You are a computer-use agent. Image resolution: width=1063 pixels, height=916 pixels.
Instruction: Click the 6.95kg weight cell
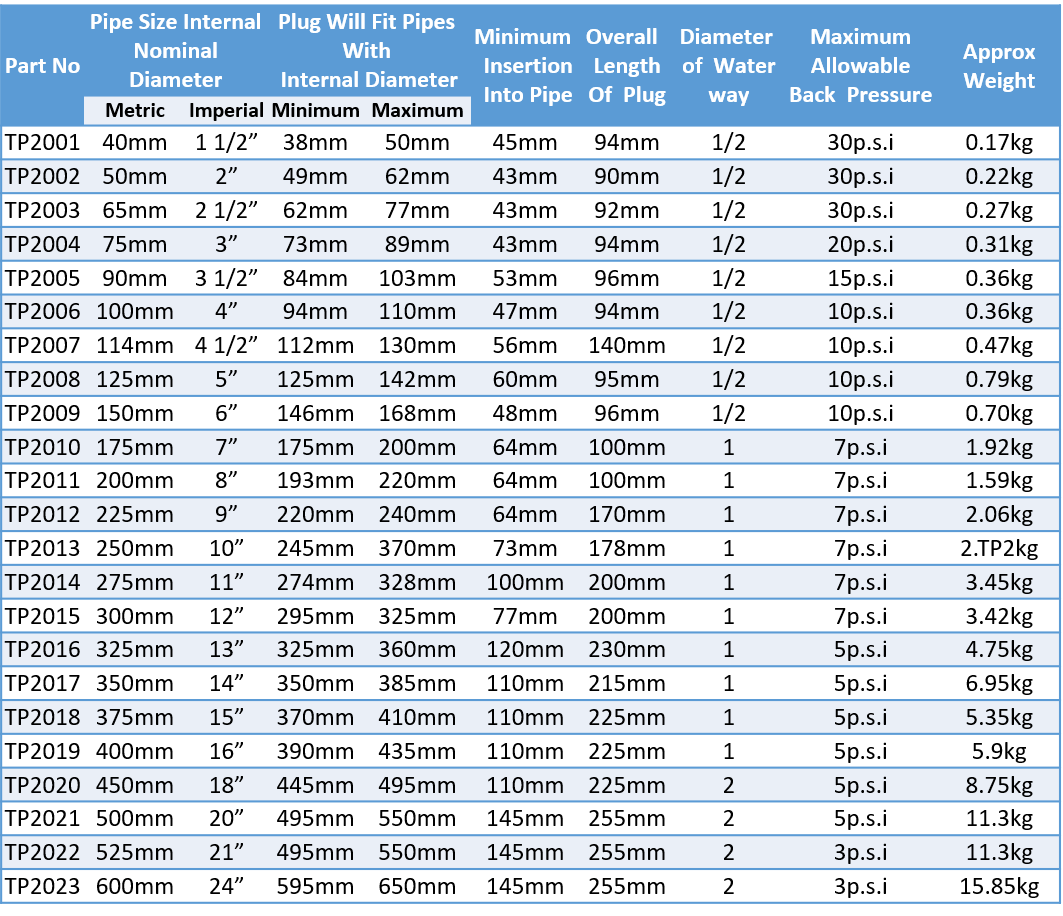coord(999,683)
